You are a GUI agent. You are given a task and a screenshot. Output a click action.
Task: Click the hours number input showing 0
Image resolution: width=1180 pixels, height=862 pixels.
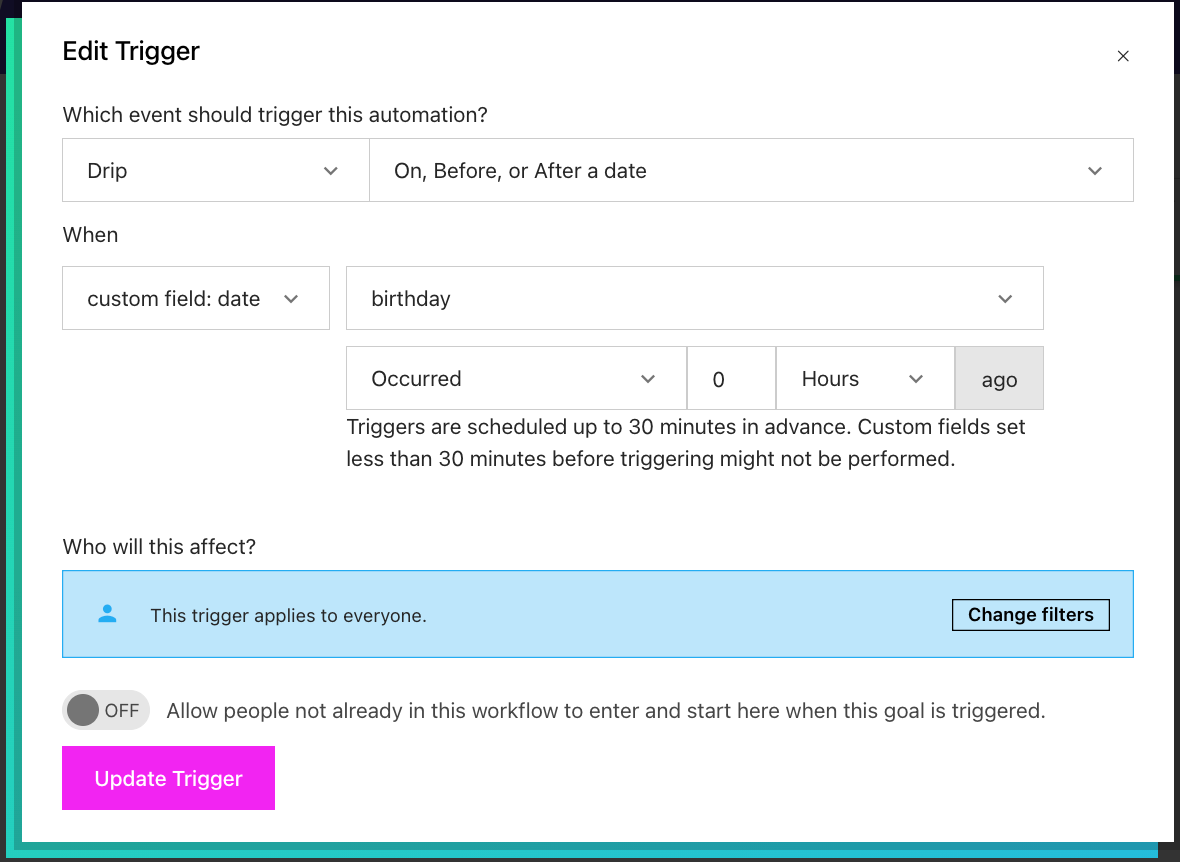point(731,378)
